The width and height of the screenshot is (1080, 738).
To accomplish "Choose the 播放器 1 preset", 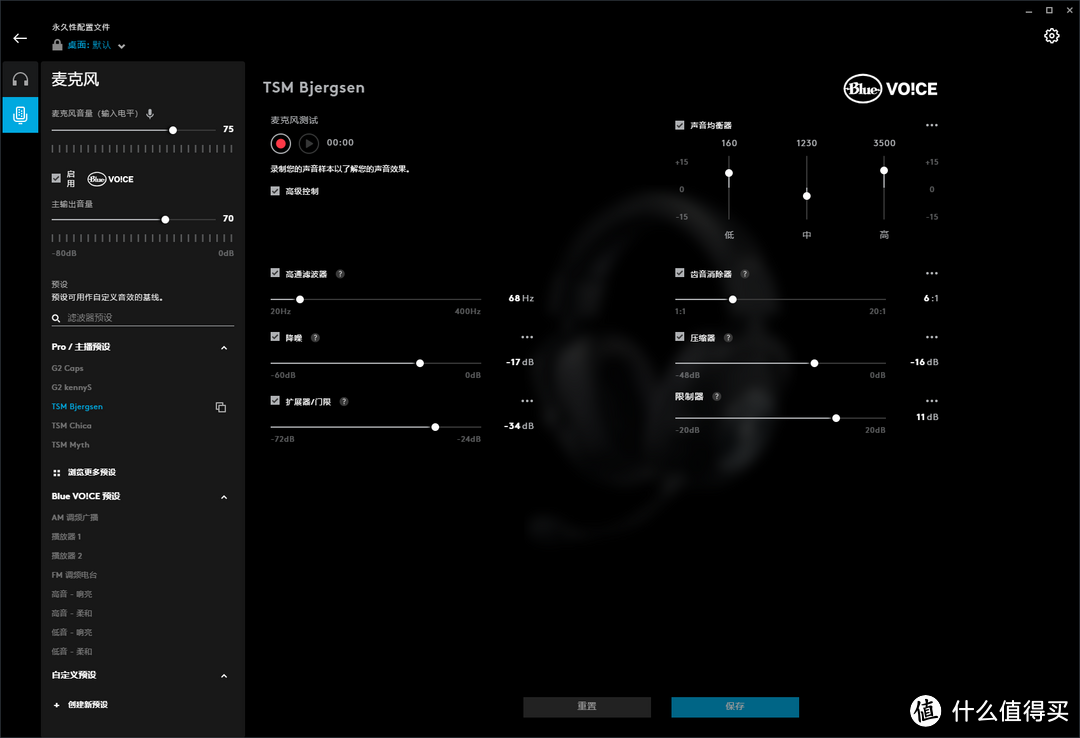I will (x=66, y=537).
